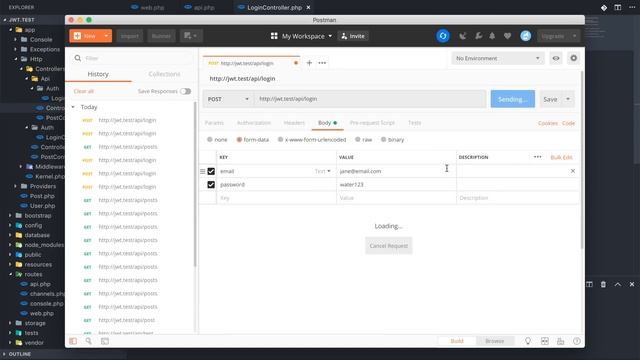Uncheck the email key checkbox
The image size is (640, 360).
(x=211, y=171)
